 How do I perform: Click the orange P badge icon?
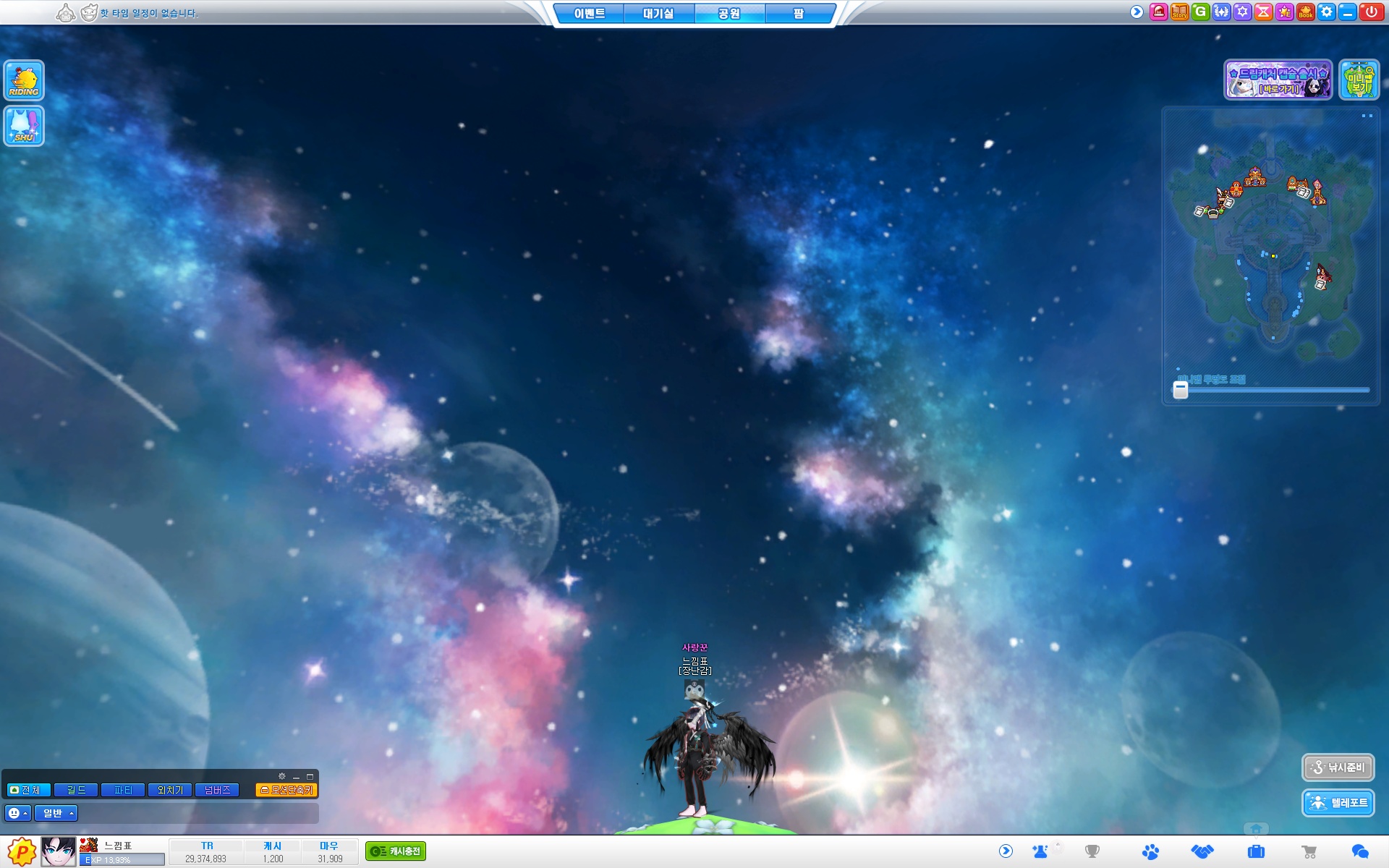(x=21, y=851)
